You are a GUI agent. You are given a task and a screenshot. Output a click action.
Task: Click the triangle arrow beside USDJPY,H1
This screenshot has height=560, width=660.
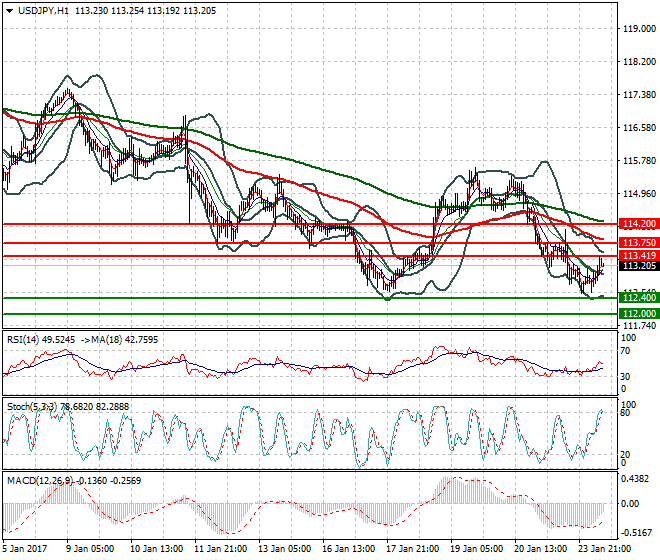pyautogui.click(x=10, y=10)
